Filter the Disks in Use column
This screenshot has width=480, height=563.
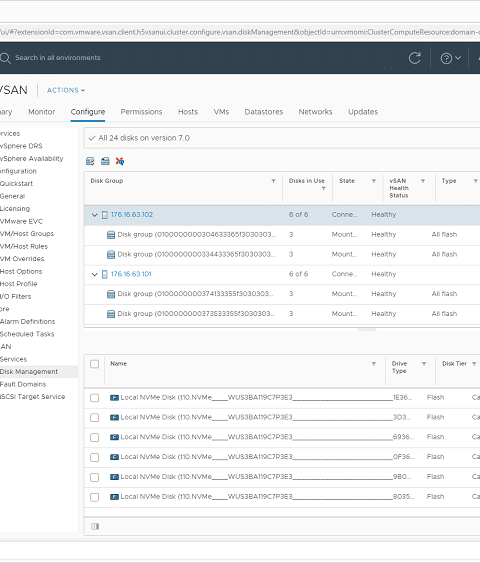(323, 188)
